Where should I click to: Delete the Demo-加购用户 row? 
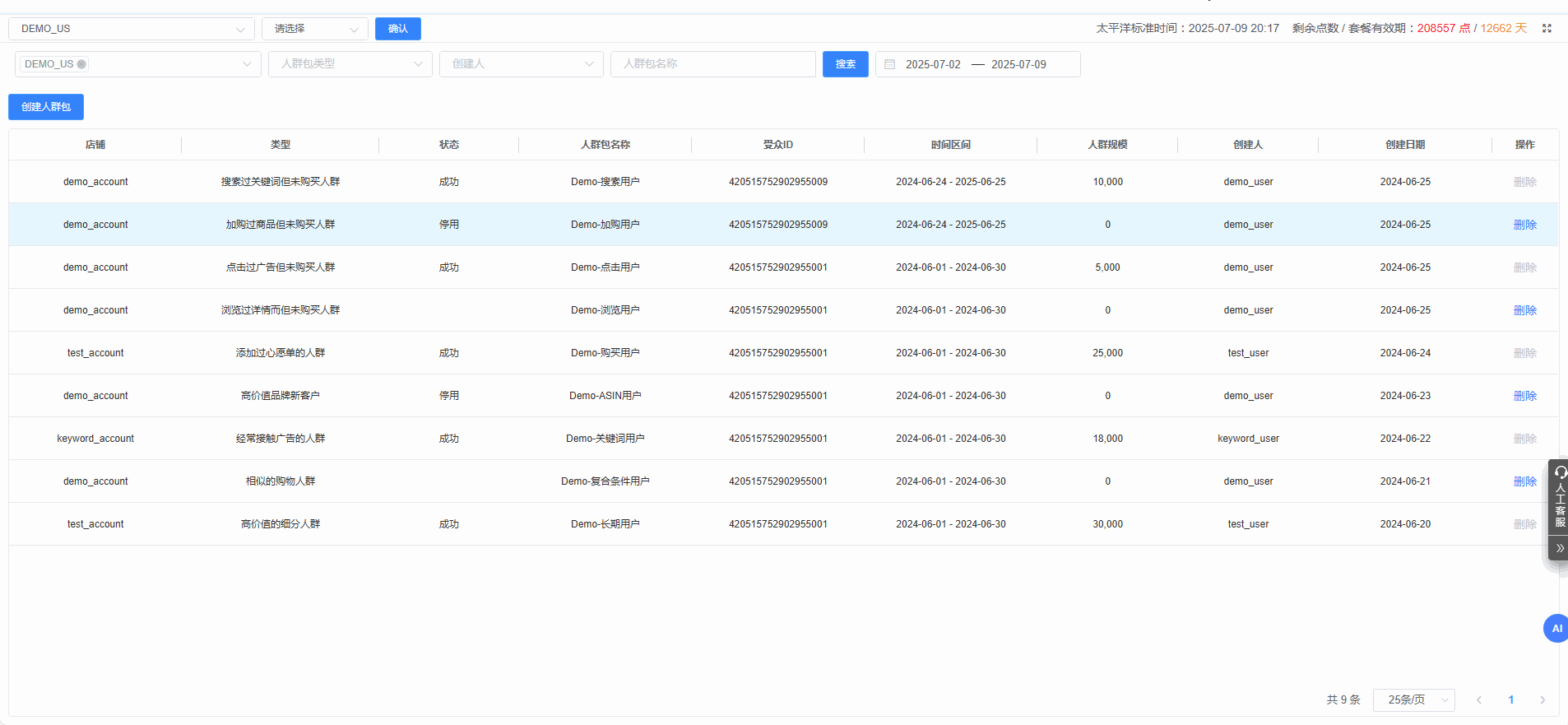click(x=1525, y=225)
